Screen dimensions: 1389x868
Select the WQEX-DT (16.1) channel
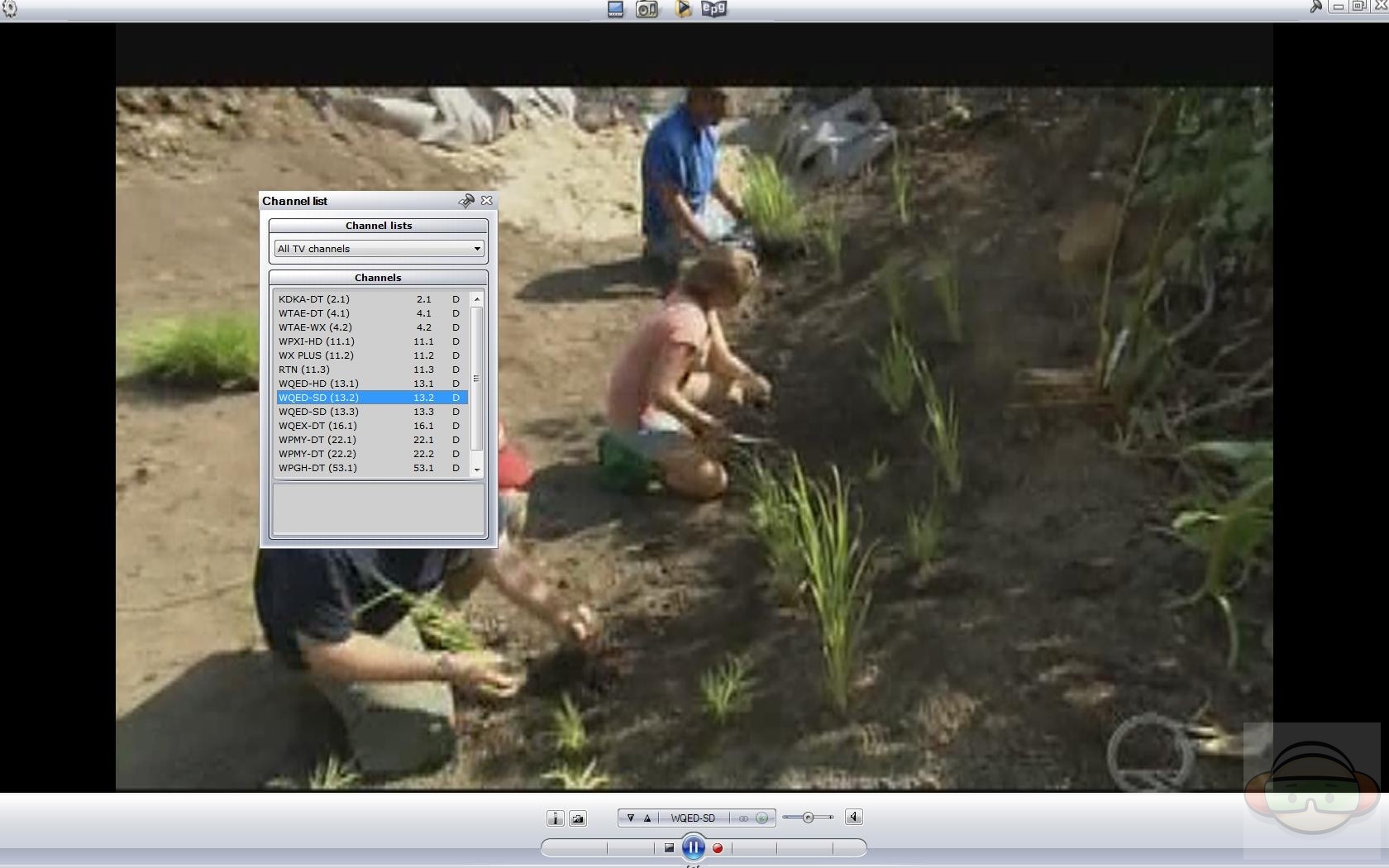317,426
